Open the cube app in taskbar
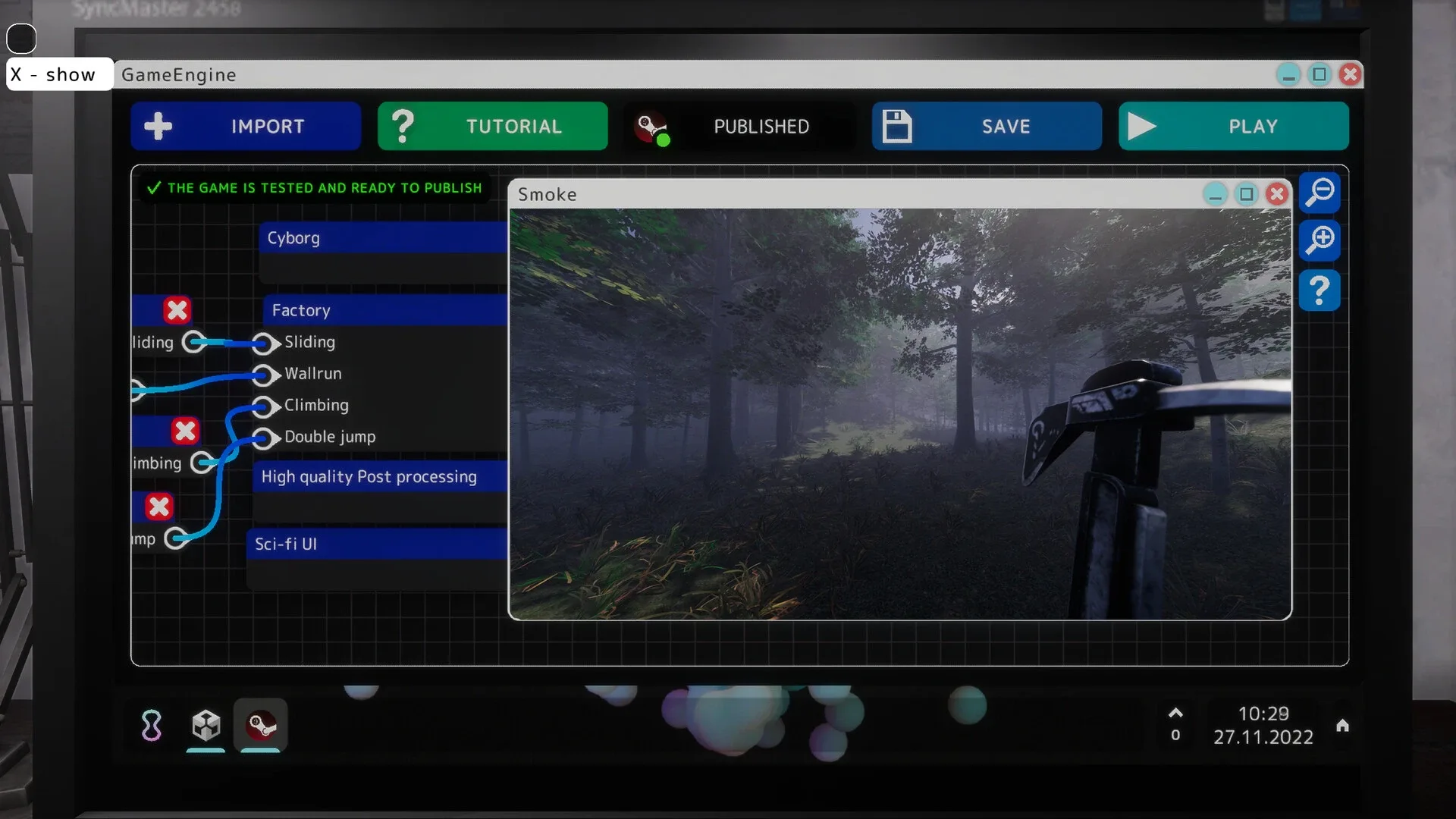This screenshot has width=1456, height=819. pos(206,726)
